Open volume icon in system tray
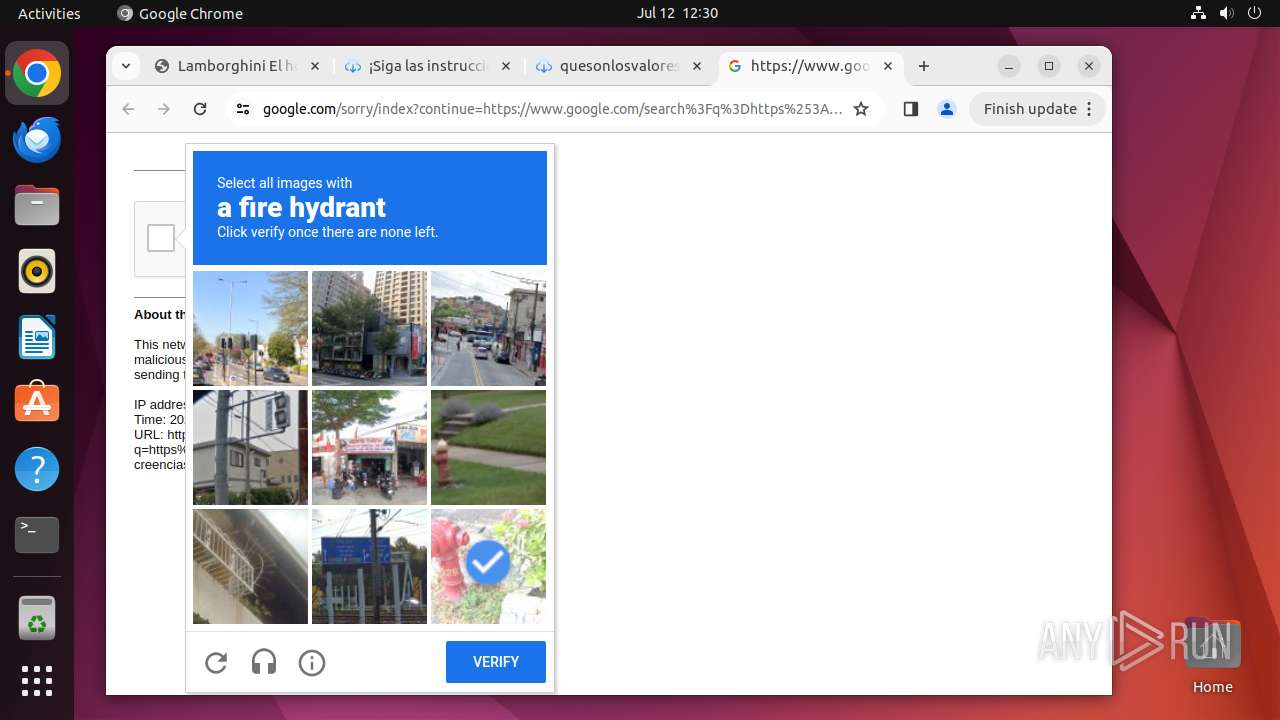The height and width of the screenshot is (720, 1280). point(1226,13)
